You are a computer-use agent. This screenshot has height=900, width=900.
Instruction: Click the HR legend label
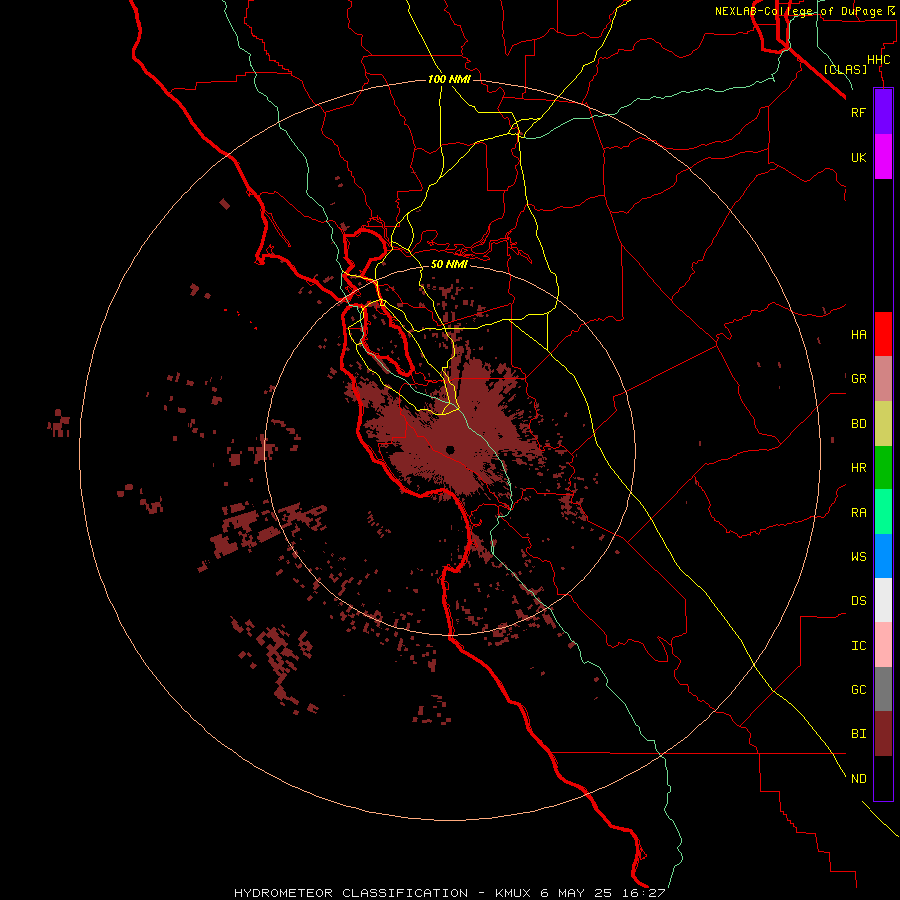point(858,468)
